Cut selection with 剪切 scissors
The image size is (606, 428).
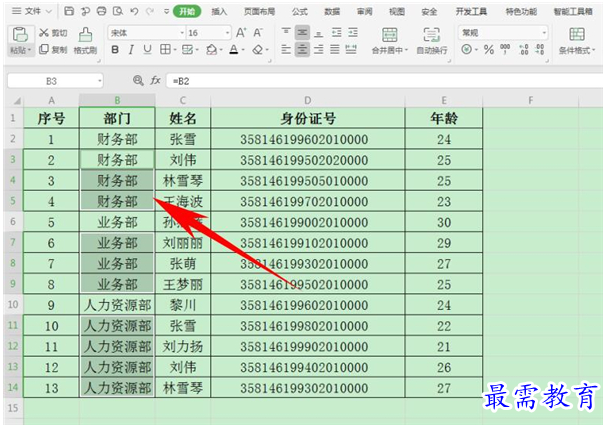pyautogui.click(x=53, y=33)
